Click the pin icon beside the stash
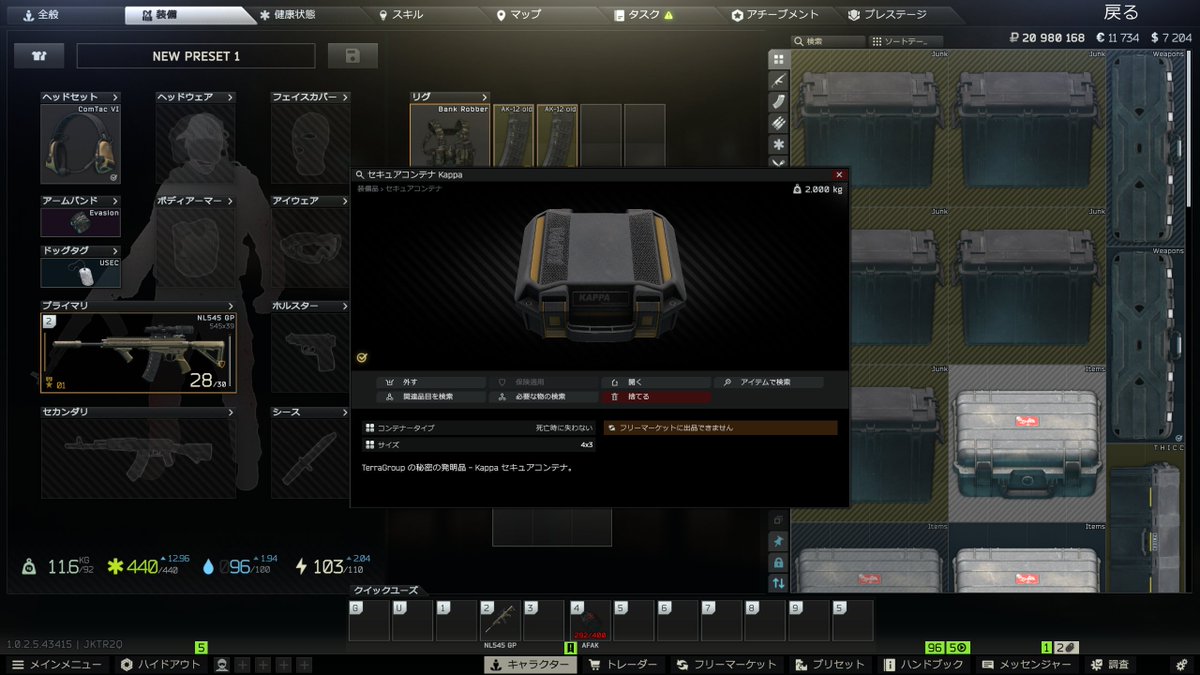Image resolution: width=1200 pixels, height=675 pixels. tap(779, 541)
